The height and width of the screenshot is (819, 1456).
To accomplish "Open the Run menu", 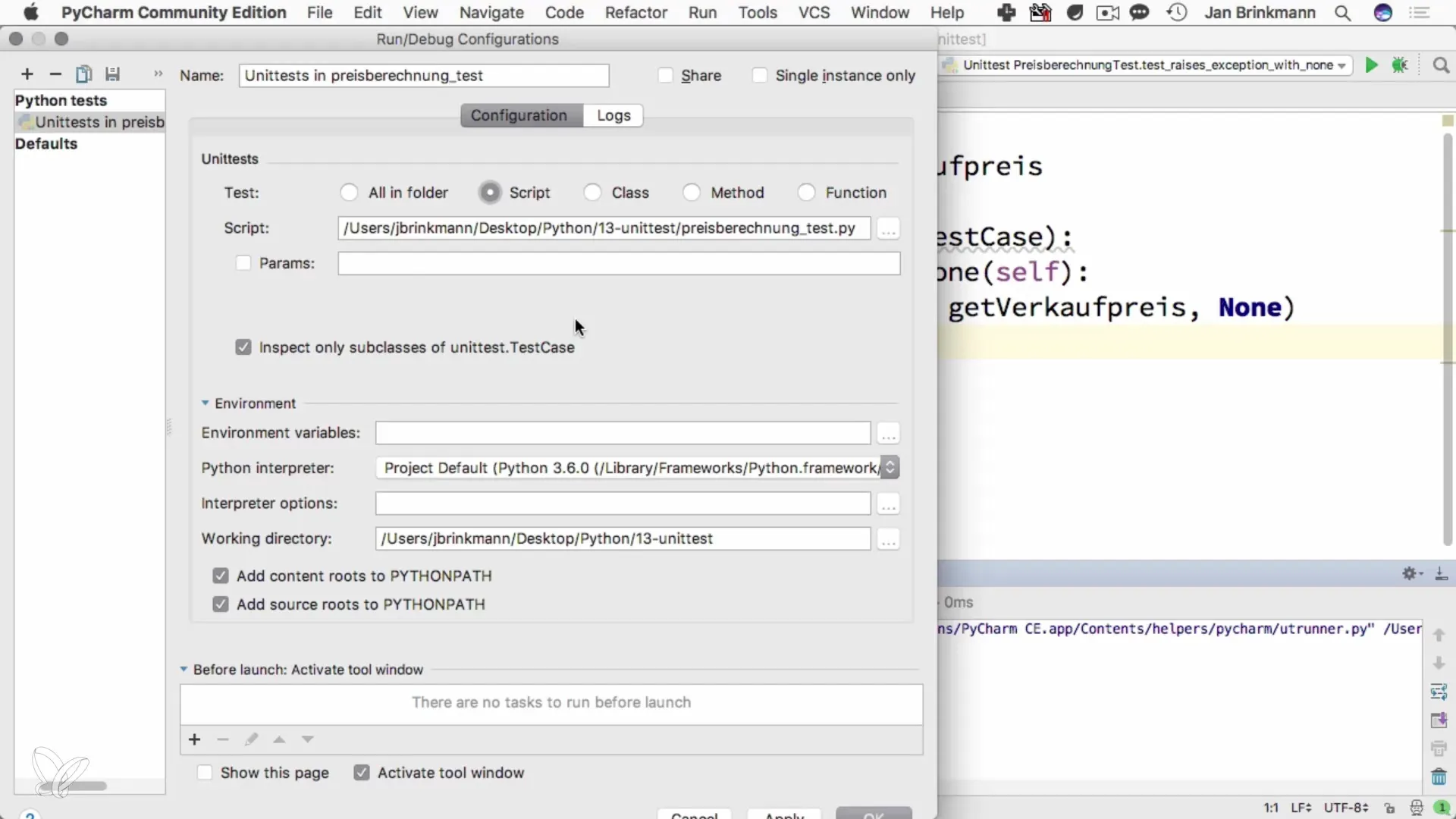I will [x=702, y=13].
